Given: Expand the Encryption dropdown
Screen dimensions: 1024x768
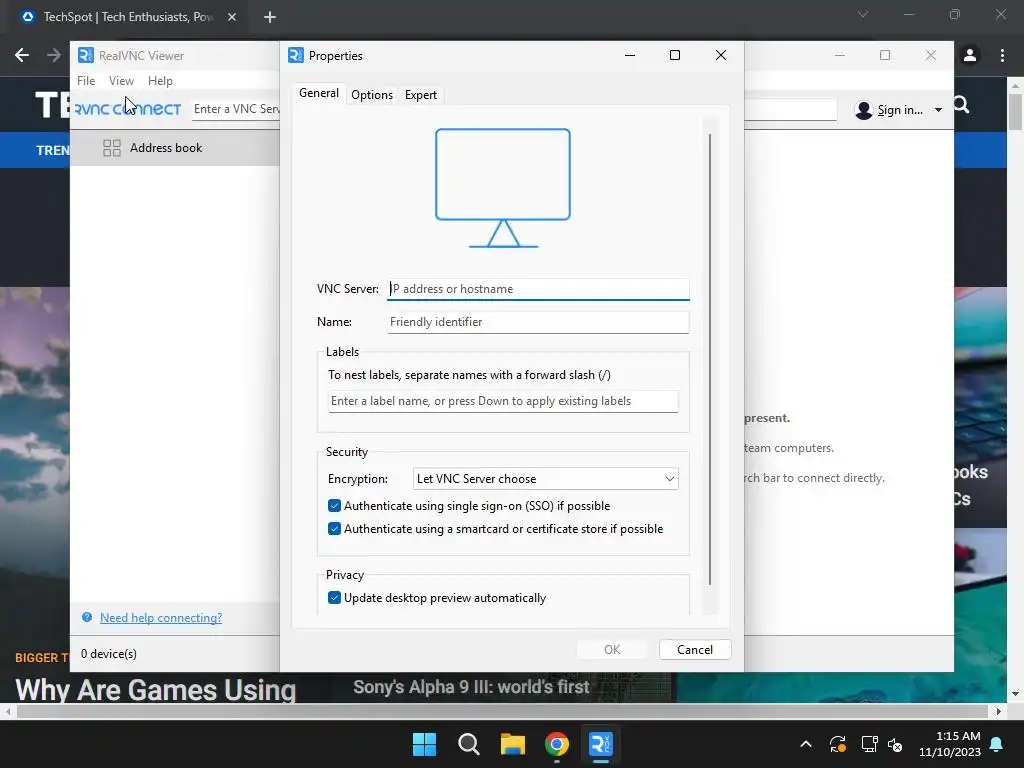Looking at the screenshot, I should click(x=545, y=479).
